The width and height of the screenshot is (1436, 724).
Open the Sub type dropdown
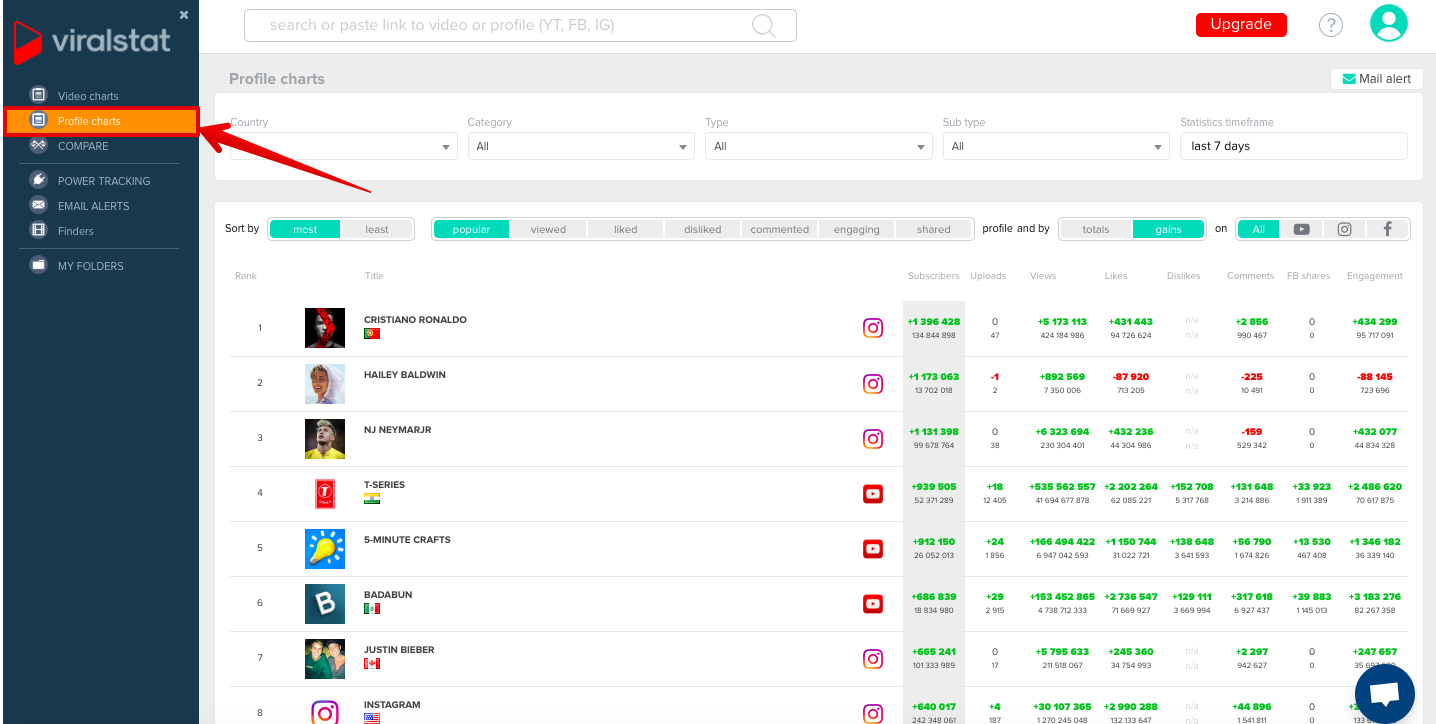1056,146
